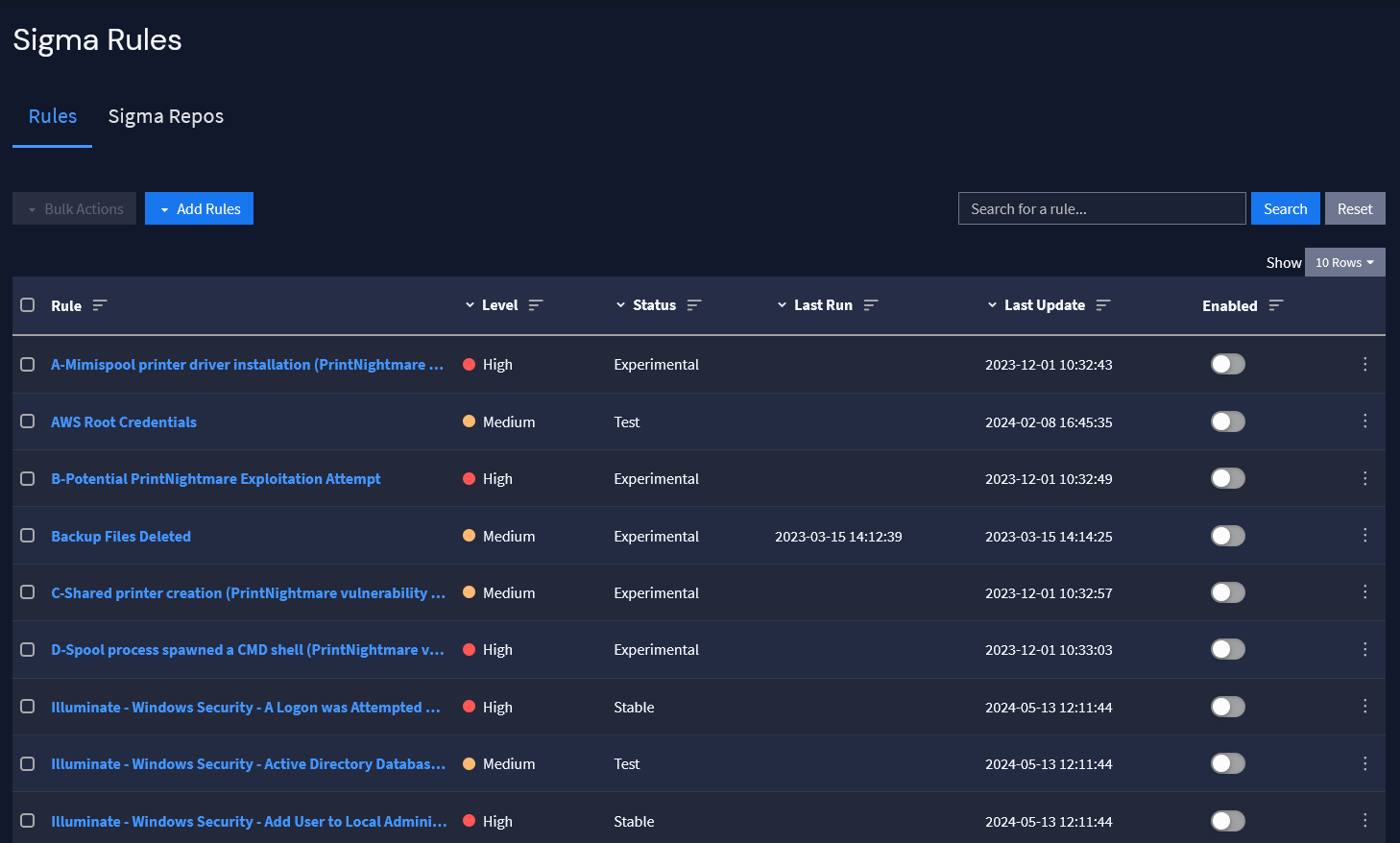Screen dimensions: 1400x843
Task: Open the three-dot menu for AWS Root Credentials
Action: 1364,421
